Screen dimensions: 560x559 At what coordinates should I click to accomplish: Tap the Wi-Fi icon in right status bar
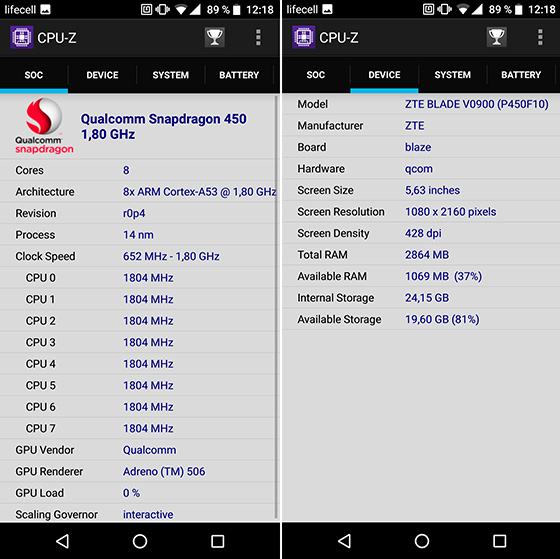pos(462,9)
